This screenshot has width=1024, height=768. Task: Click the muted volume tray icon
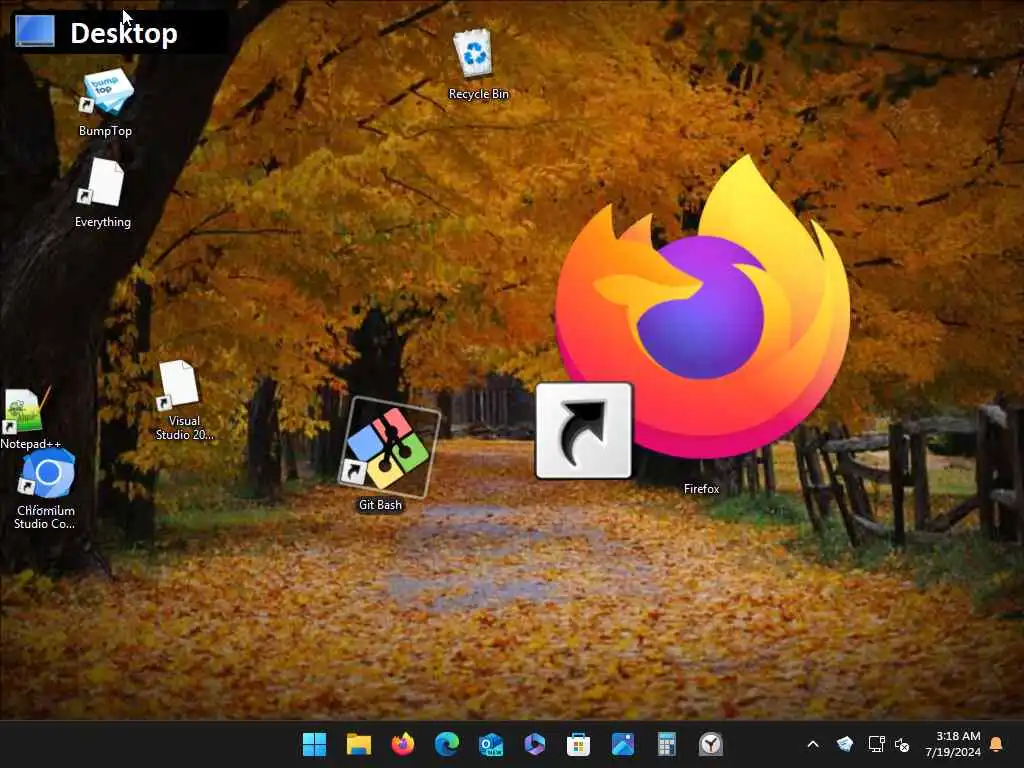[902, 744]
